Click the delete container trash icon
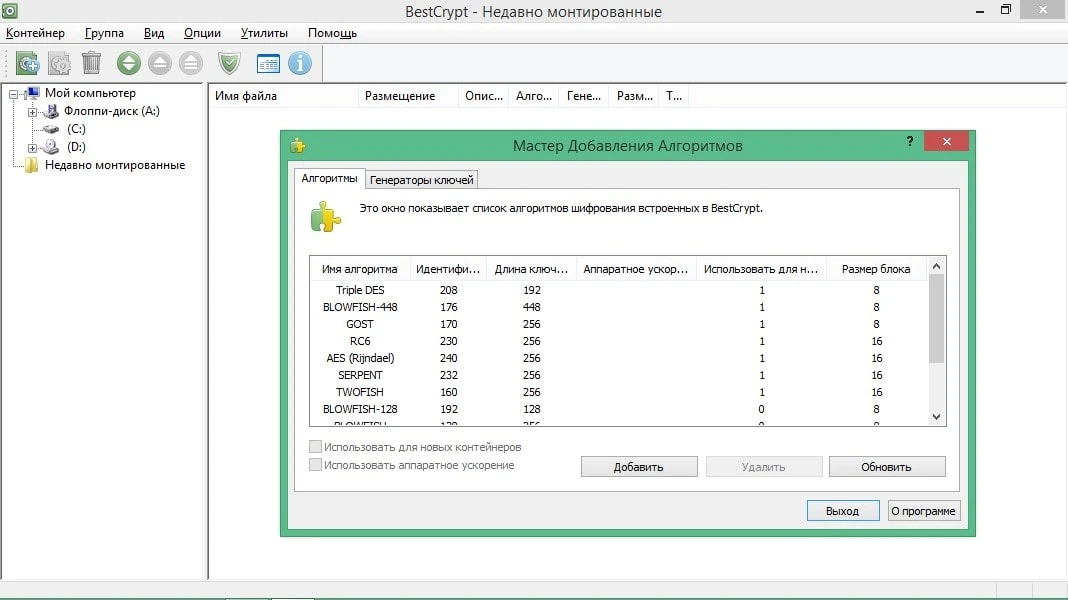The width and height of the screenshot is (1068, 600). [91, 63]
